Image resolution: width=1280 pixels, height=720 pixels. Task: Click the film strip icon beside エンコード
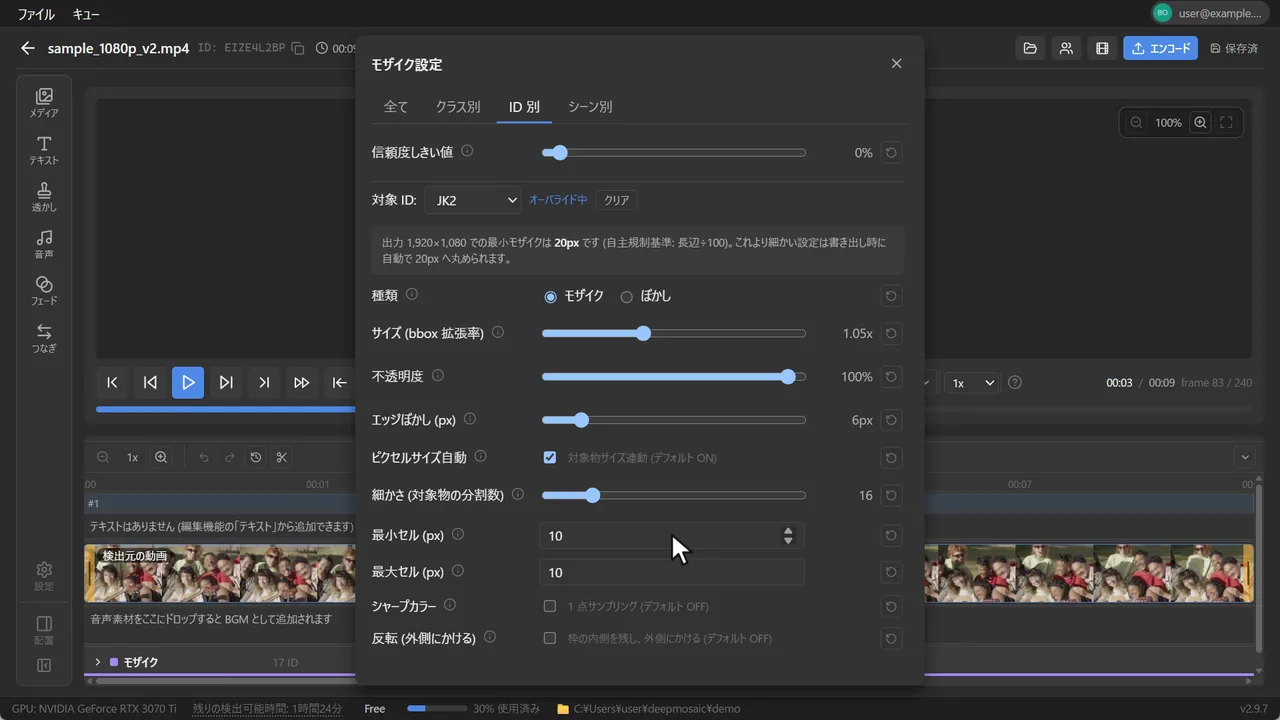click(x=1102, y=48)
